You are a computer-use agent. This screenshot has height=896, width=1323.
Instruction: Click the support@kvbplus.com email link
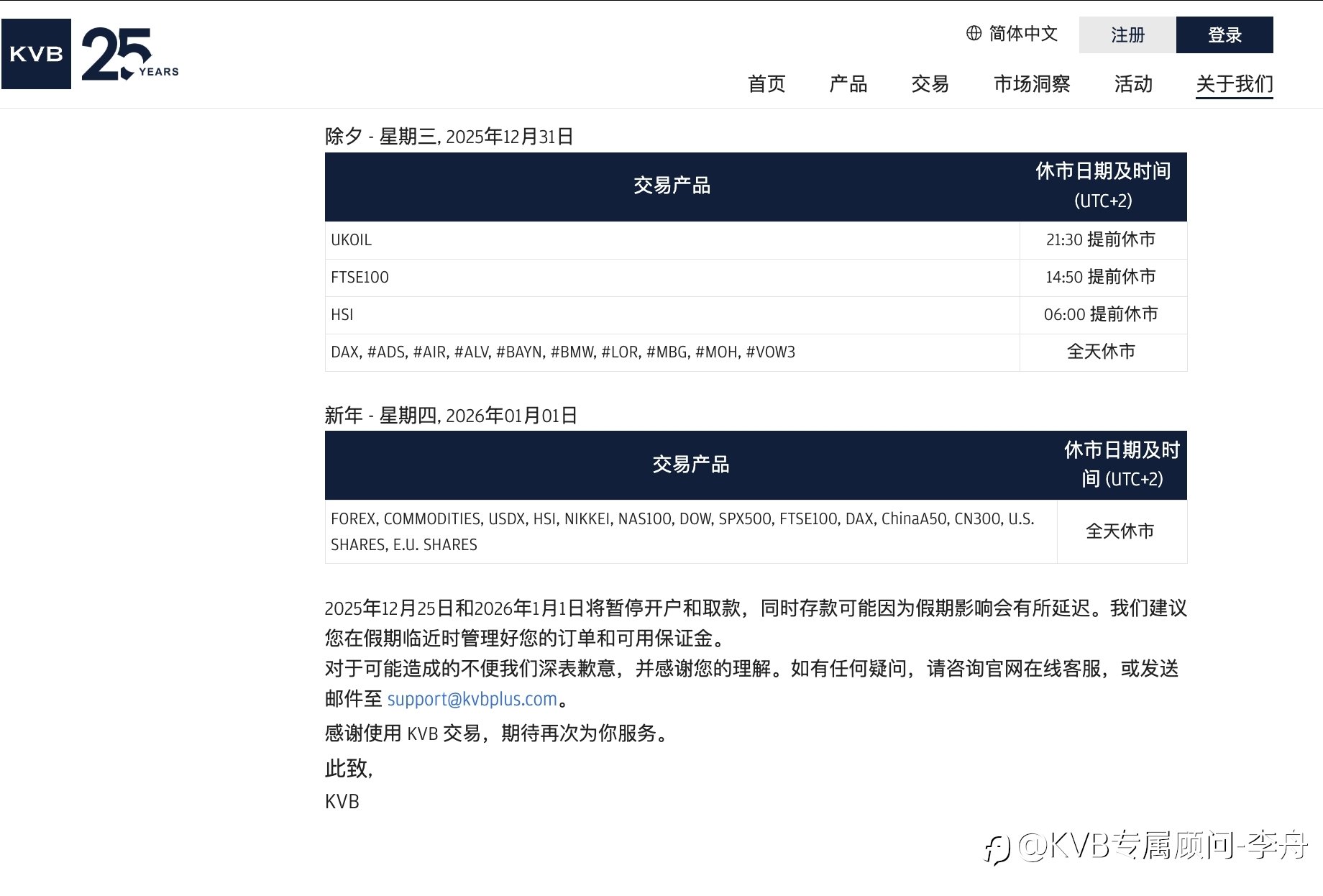[472, 699]
